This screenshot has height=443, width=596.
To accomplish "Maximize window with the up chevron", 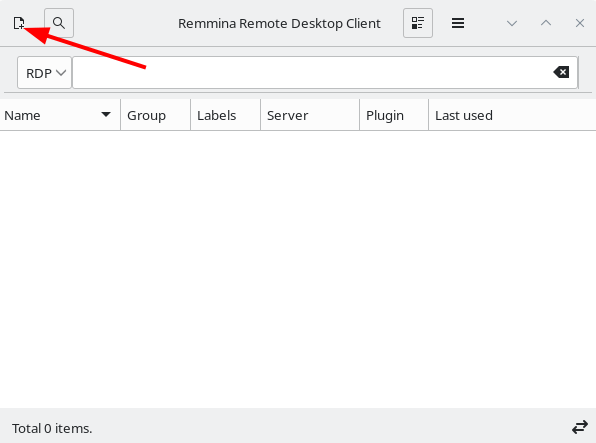I will pos(546,23).
